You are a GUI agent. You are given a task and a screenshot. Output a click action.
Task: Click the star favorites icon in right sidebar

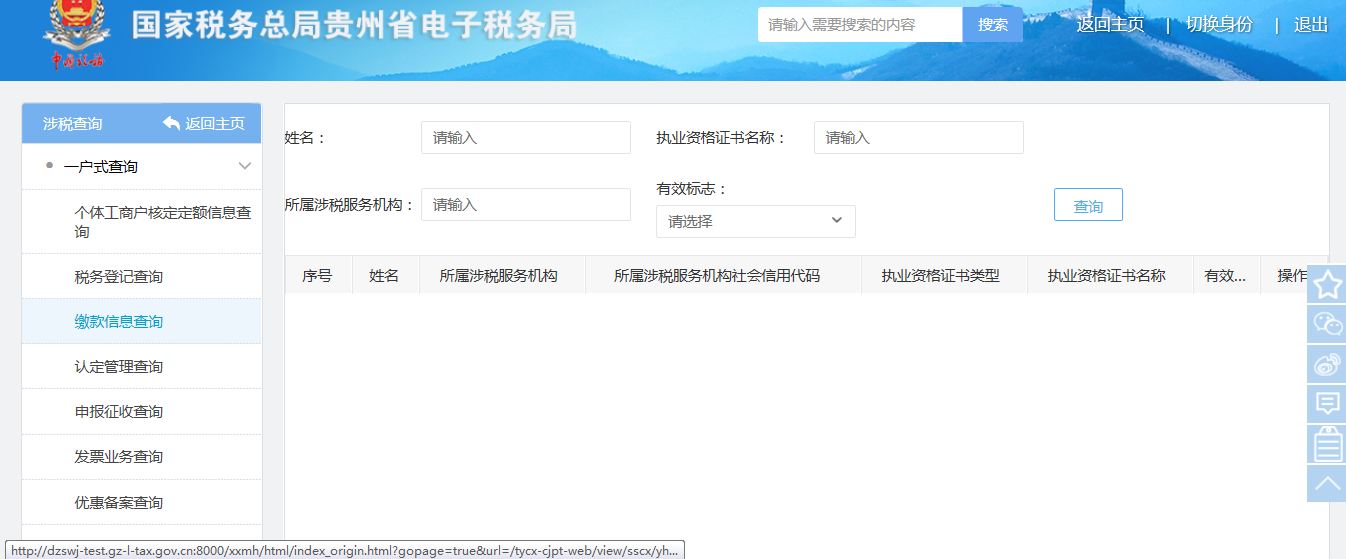1326,285
